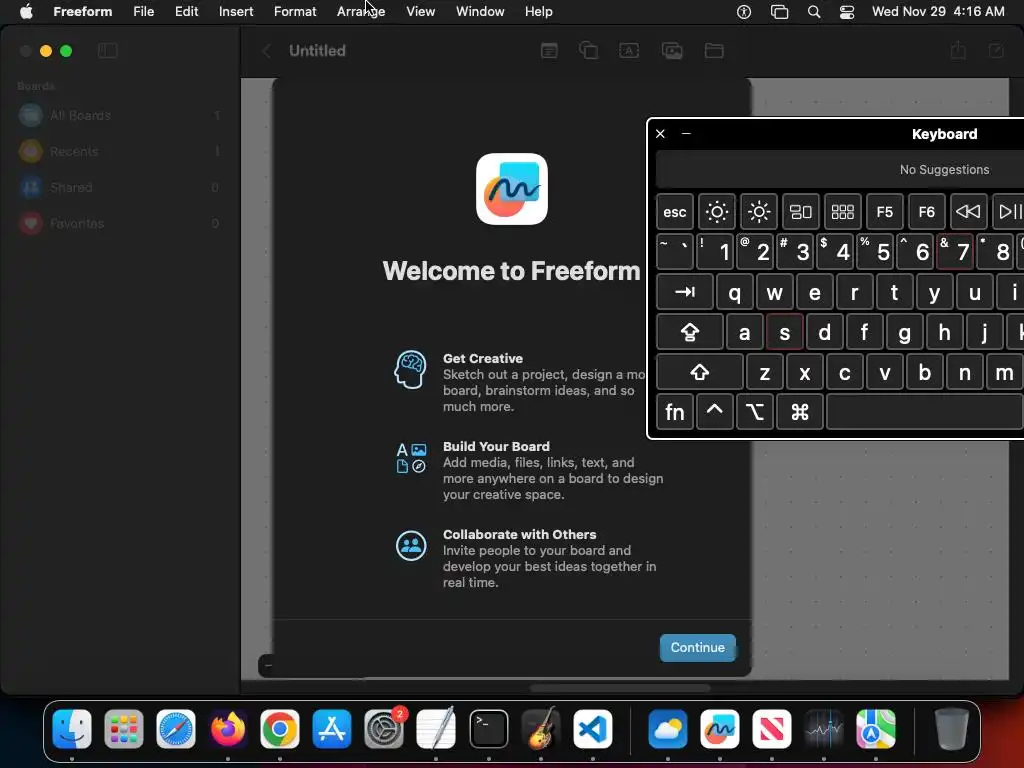
Task: Open Safari from the Dock
Action: tap(176, 729)
